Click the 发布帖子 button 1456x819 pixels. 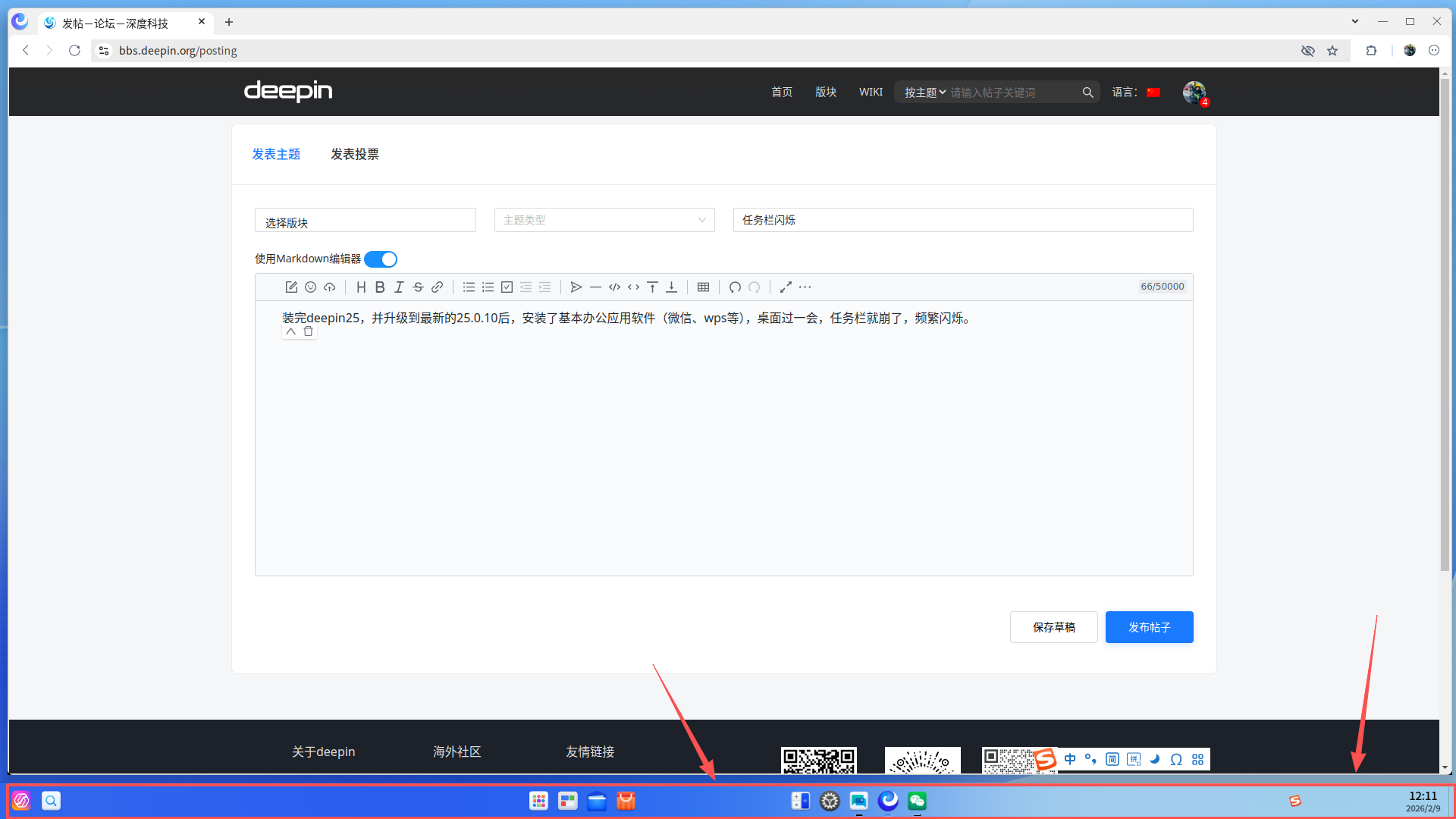(x=1150, y=627)
